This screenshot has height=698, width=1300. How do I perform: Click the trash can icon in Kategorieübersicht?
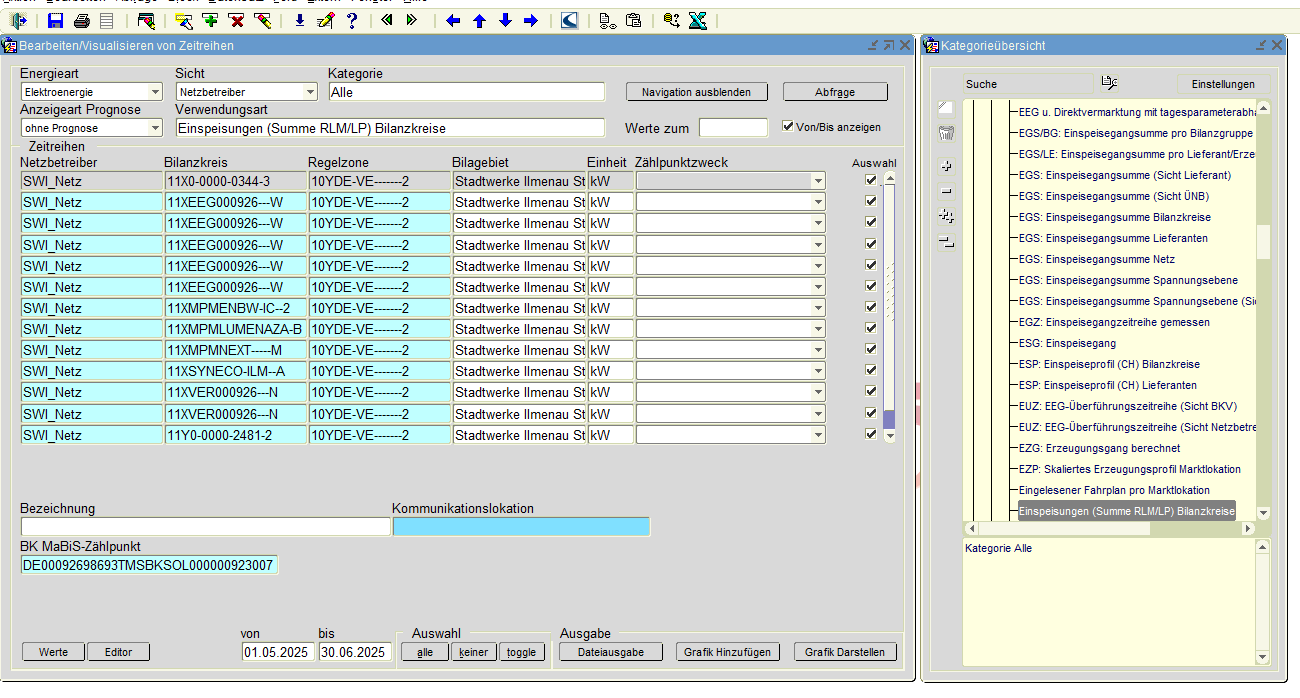click(x=946, y=134)
